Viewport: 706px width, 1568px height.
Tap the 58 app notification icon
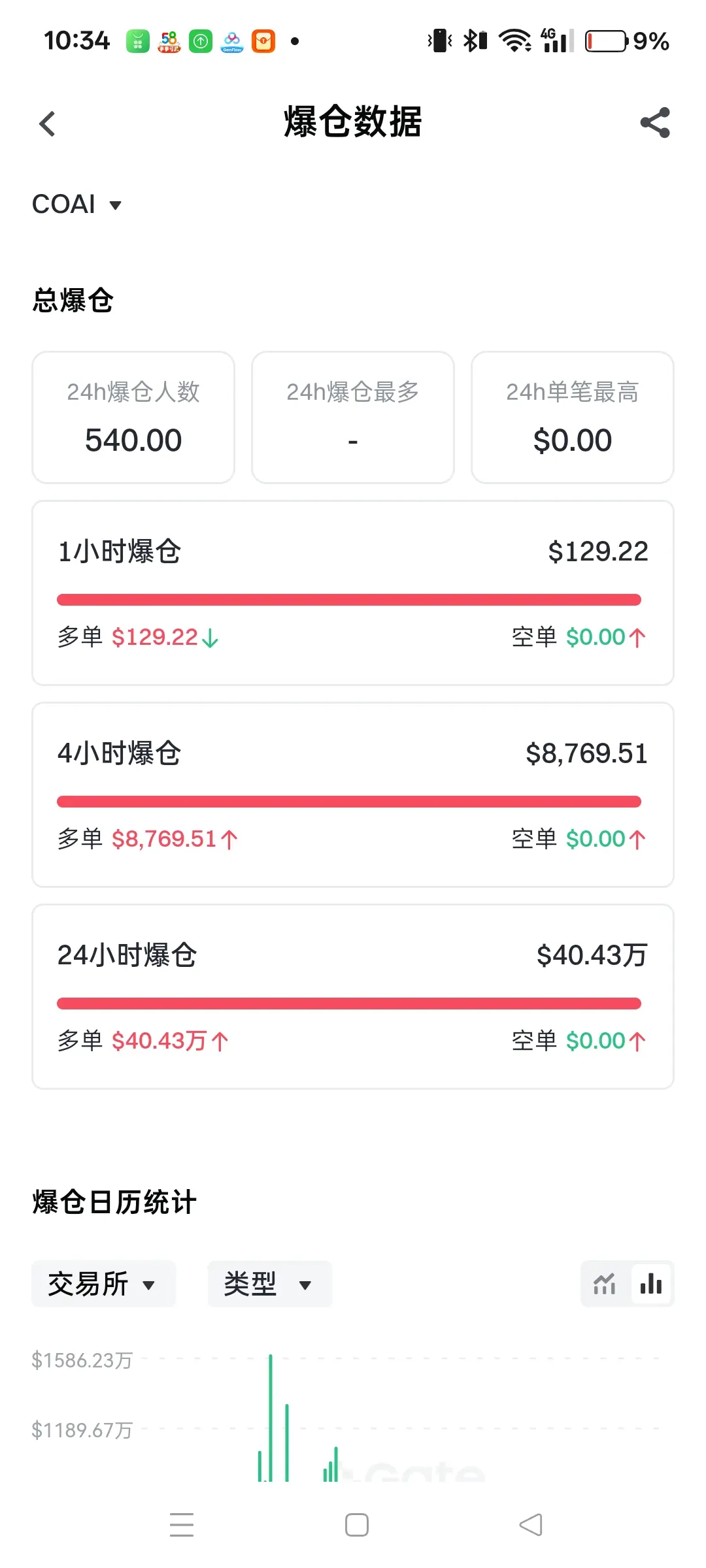click(x=169, y=41)
